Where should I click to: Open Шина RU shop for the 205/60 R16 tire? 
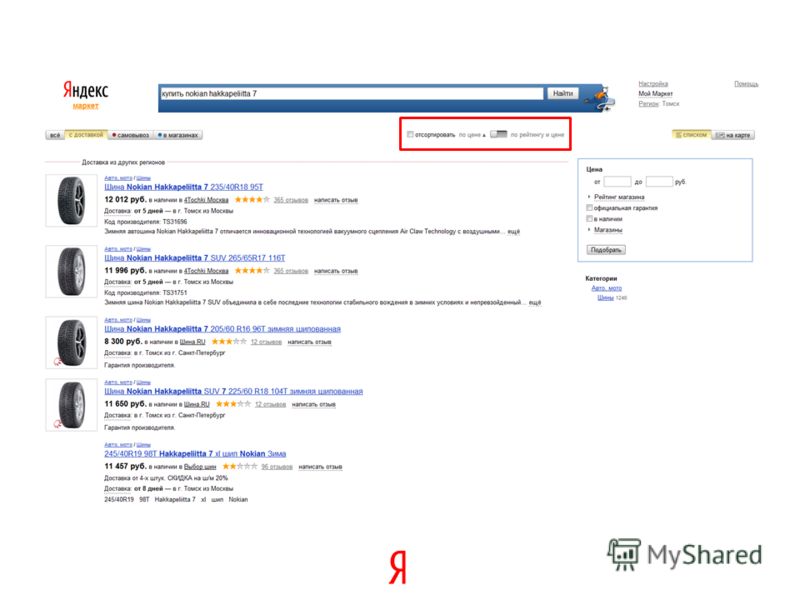(x=192, y=342)
